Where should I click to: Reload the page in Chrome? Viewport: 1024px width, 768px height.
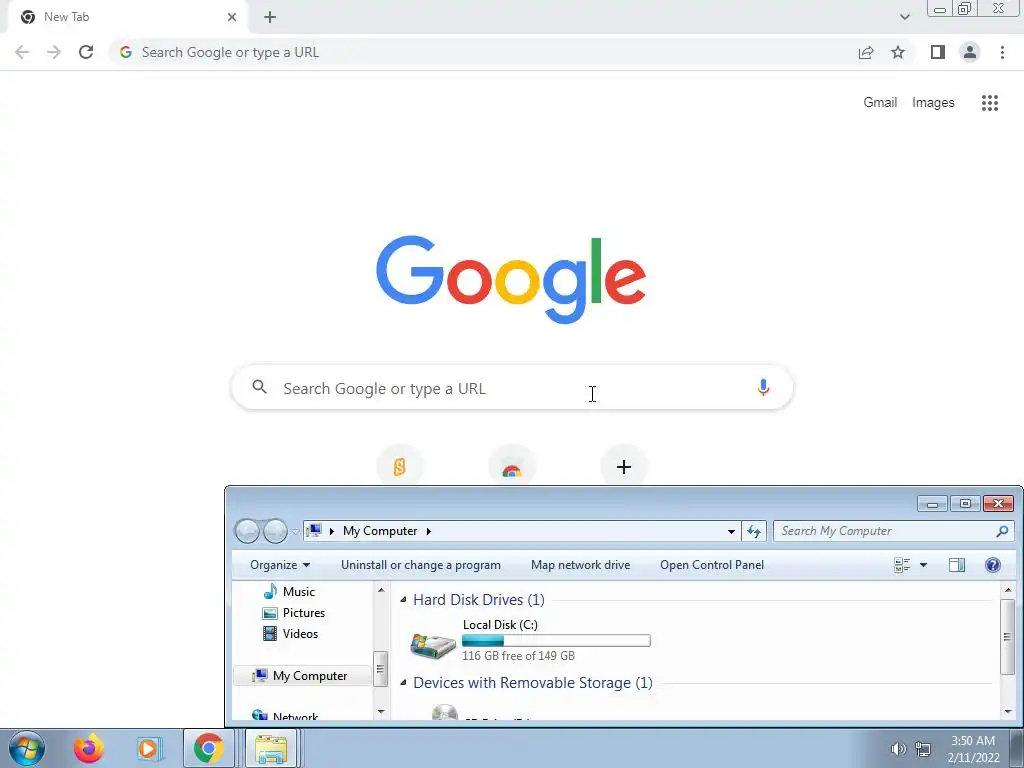[86, 52]
